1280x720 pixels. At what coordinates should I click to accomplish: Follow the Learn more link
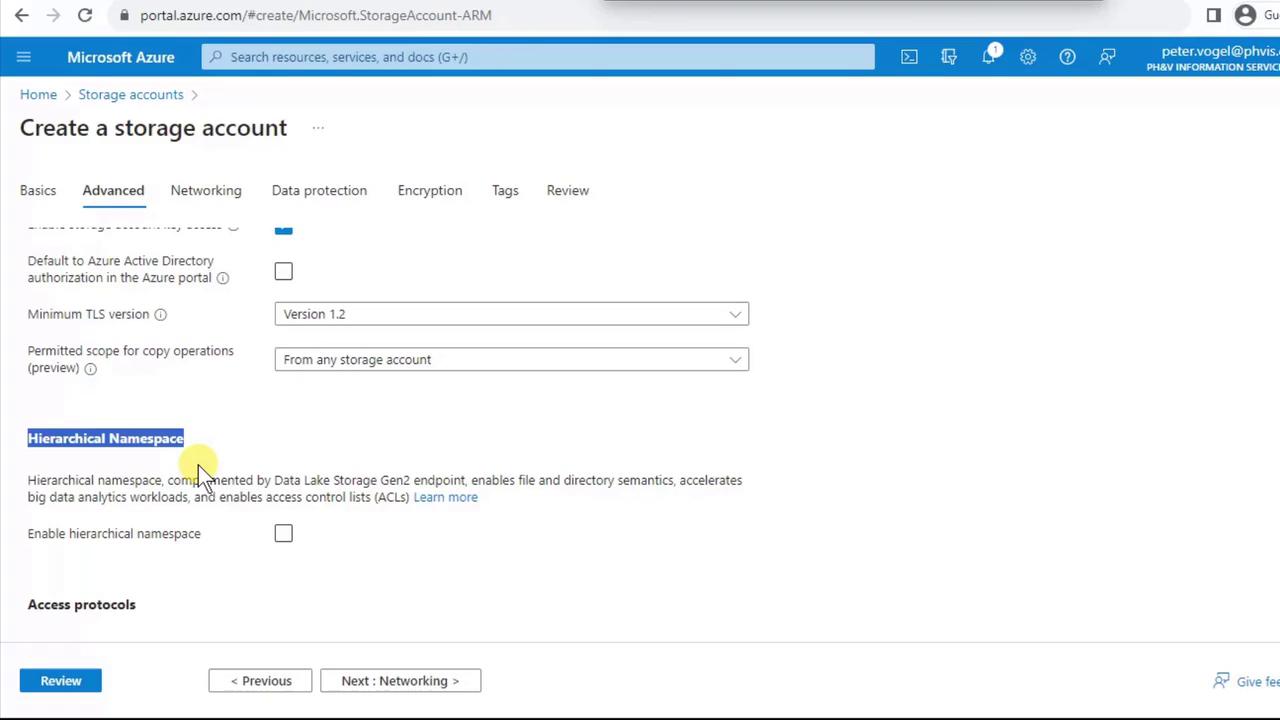(x=445, y=497)
